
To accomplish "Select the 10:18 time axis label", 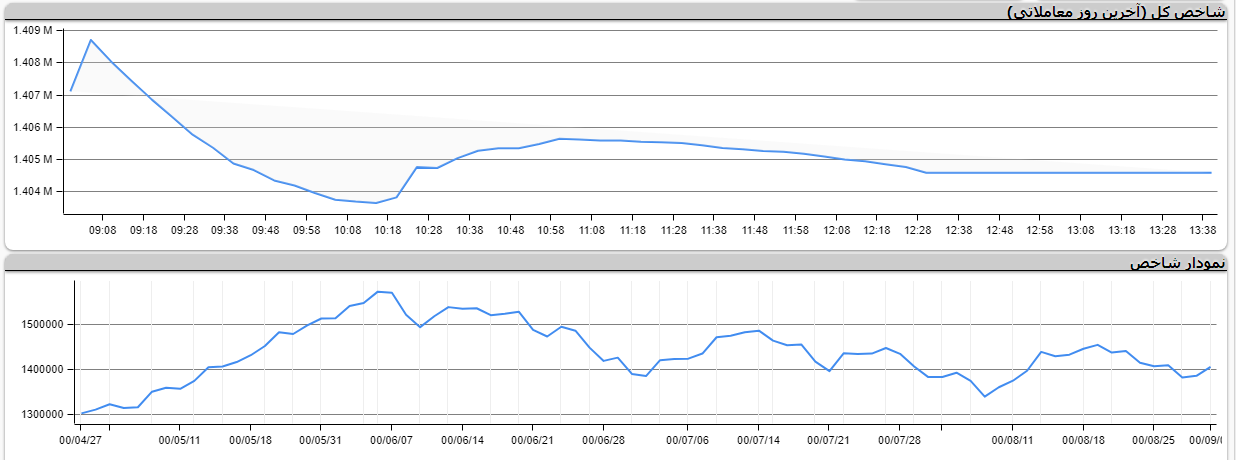I will [388, 229].
